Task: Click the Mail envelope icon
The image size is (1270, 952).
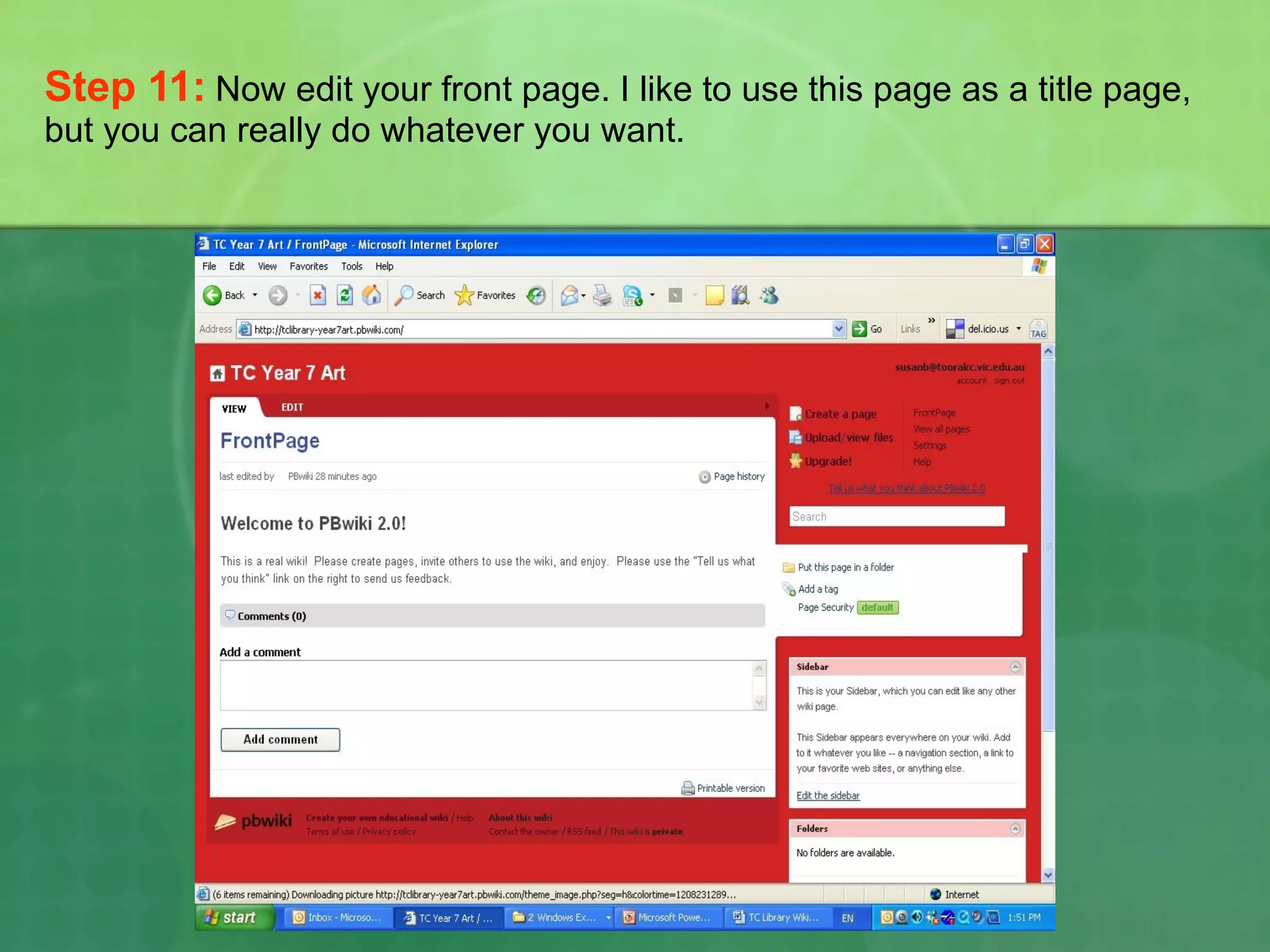Action: (x=569, y=296)
